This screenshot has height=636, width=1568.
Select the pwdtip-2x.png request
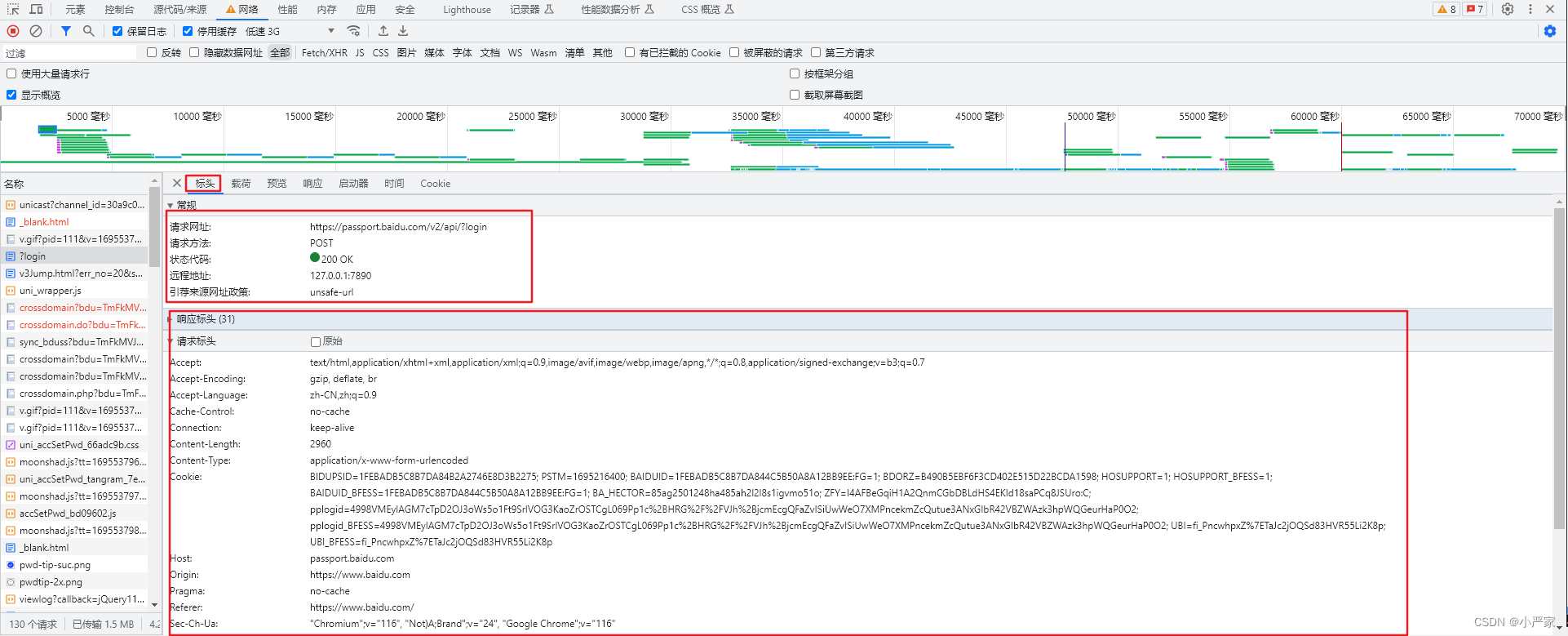pos(74,582)
